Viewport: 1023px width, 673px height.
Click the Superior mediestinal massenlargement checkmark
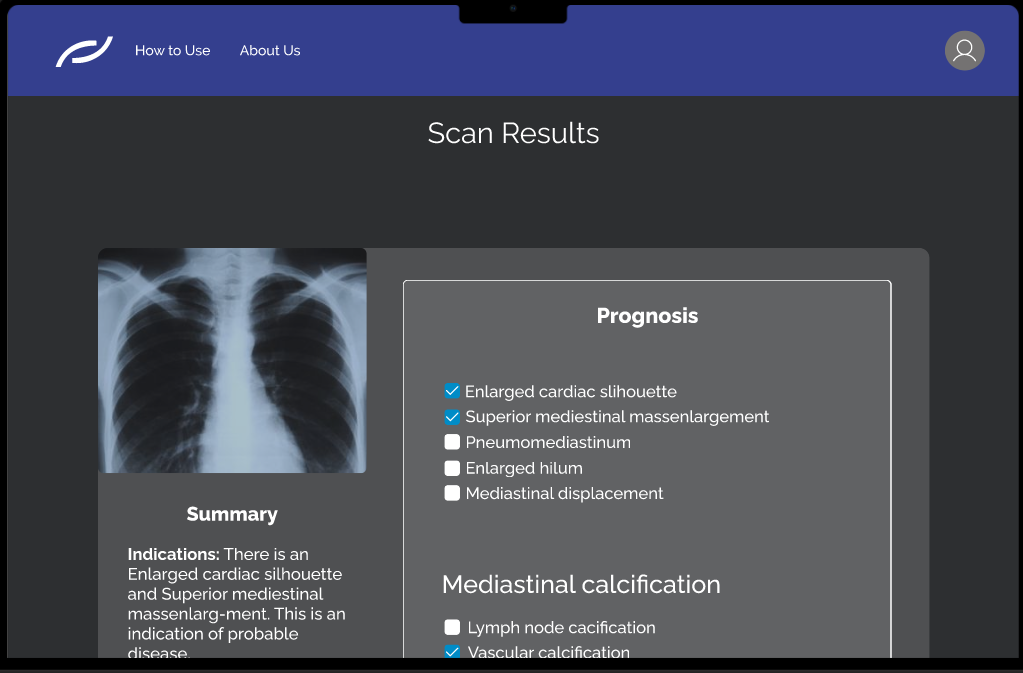(452, 416)
